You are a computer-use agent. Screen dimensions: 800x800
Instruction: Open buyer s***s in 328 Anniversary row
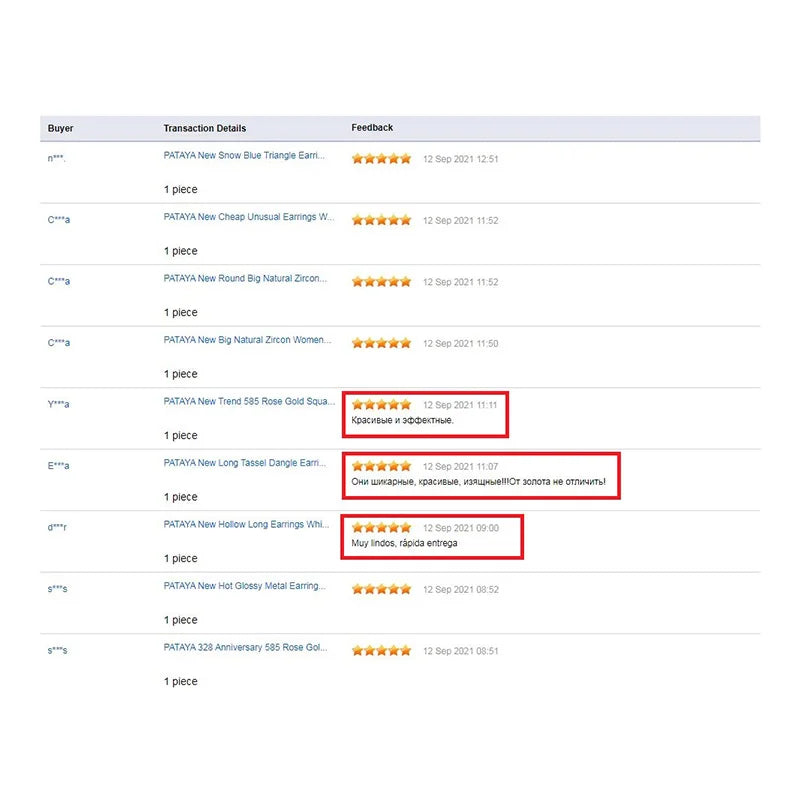57,650
